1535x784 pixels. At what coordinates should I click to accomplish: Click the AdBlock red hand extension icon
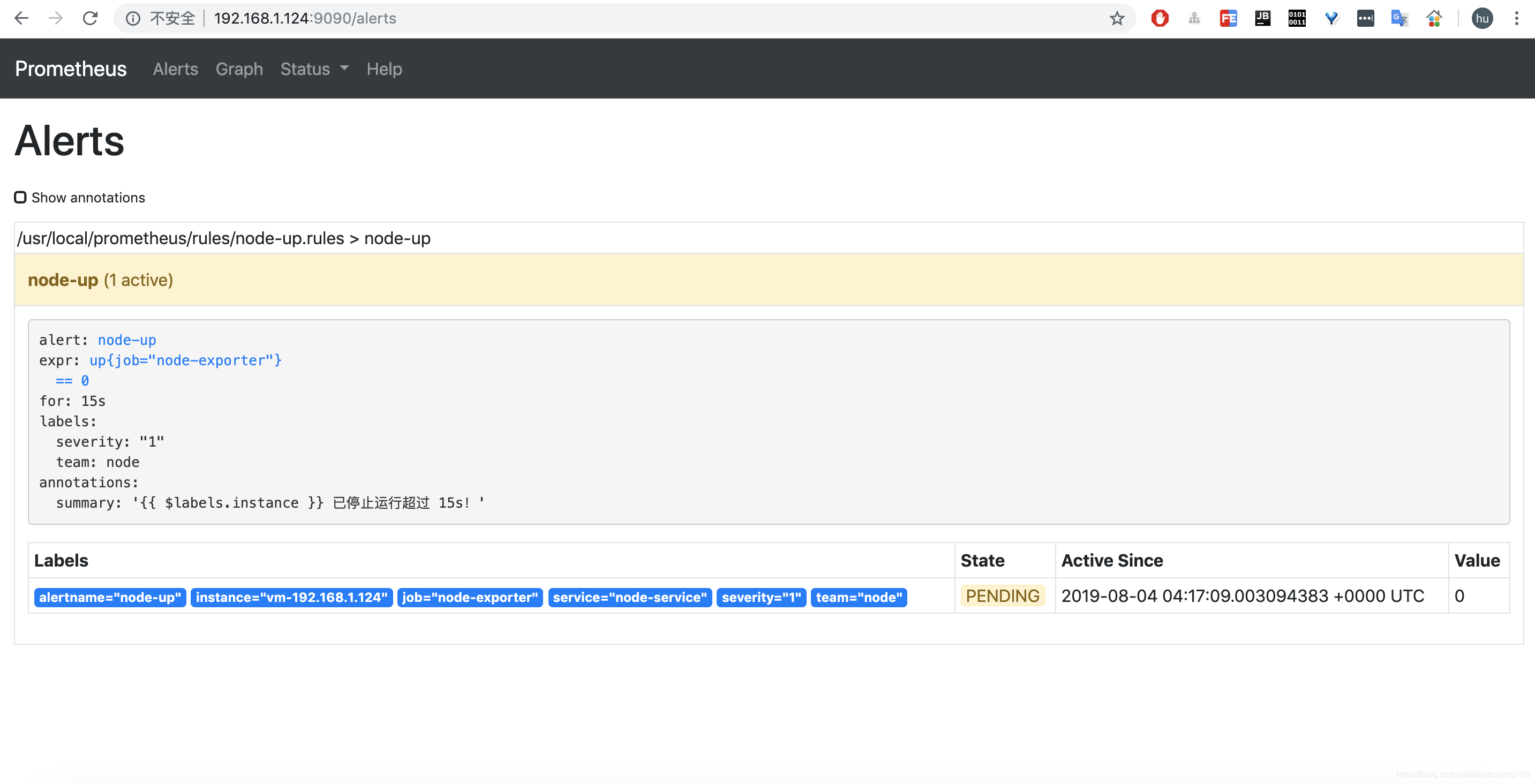coord(1160,18)
